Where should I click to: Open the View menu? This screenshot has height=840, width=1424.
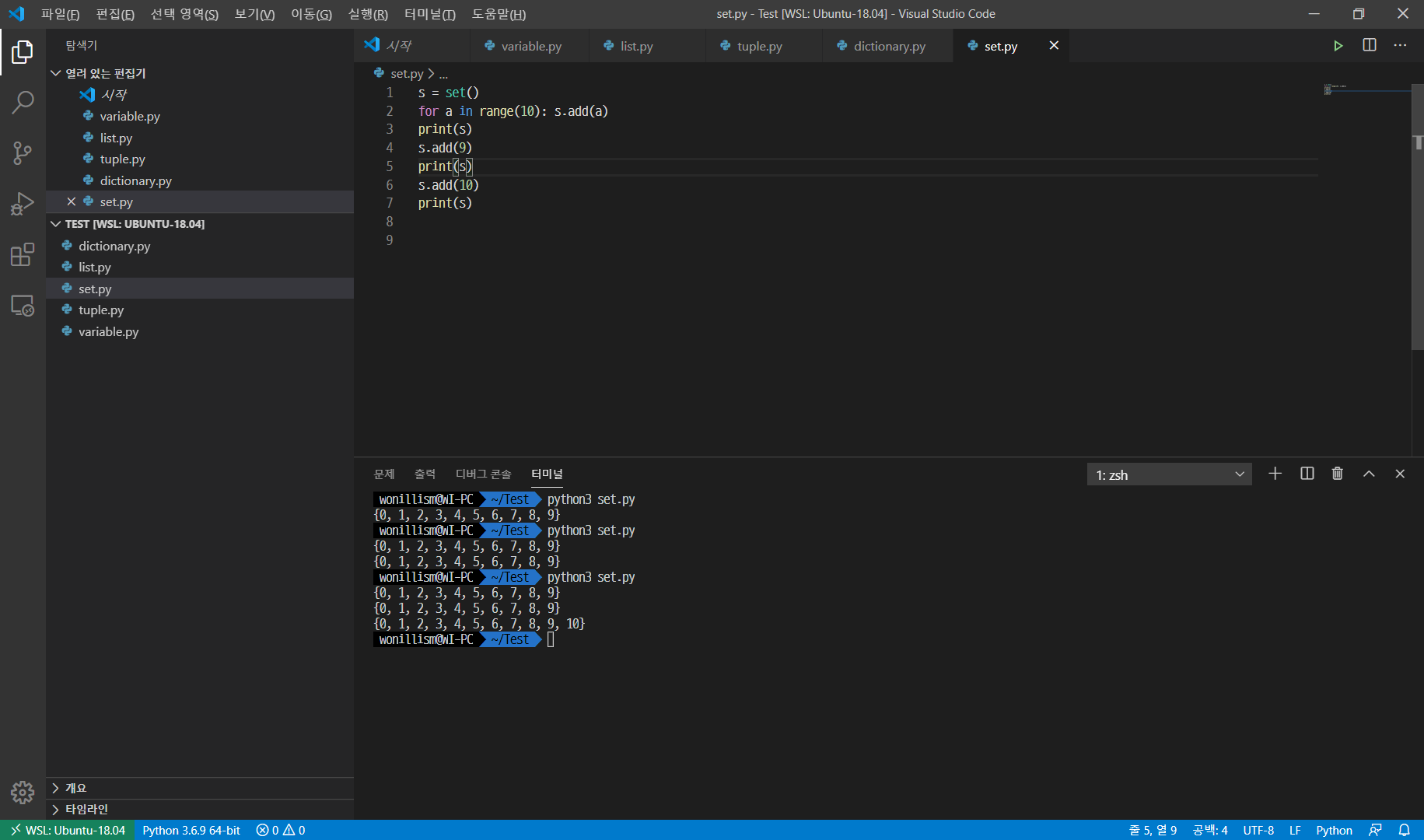point(254,14)
